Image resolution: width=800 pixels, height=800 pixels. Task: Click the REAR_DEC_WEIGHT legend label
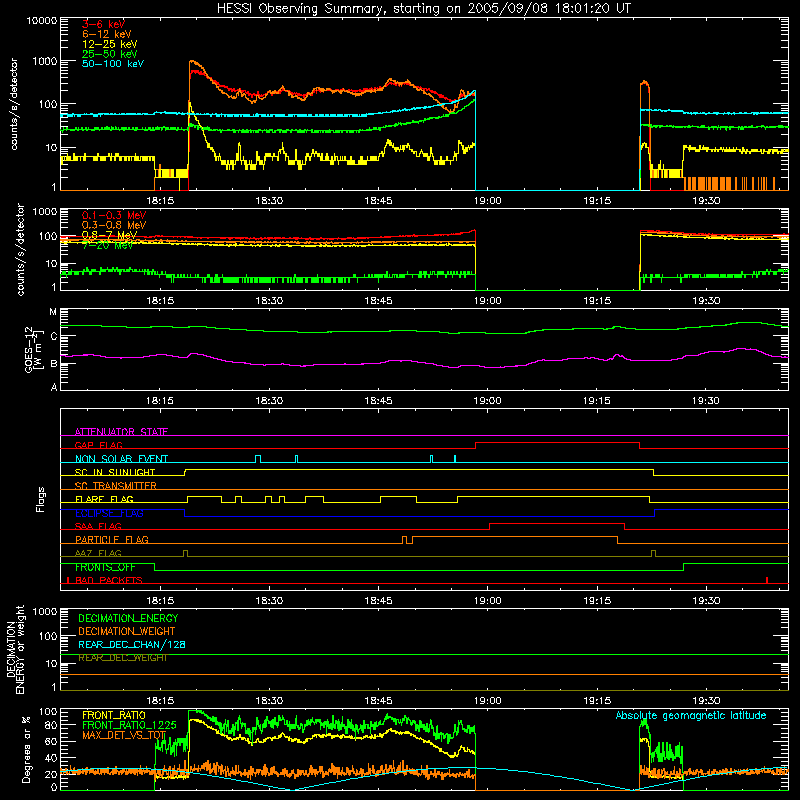pos(122,658)
